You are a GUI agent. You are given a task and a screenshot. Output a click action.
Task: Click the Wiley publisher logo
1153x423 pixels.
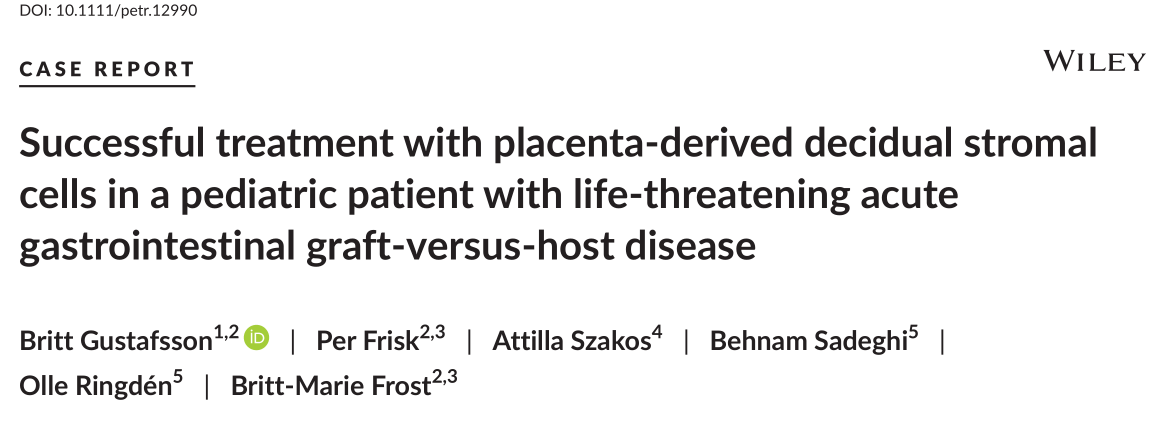(x=1094, y=61)
